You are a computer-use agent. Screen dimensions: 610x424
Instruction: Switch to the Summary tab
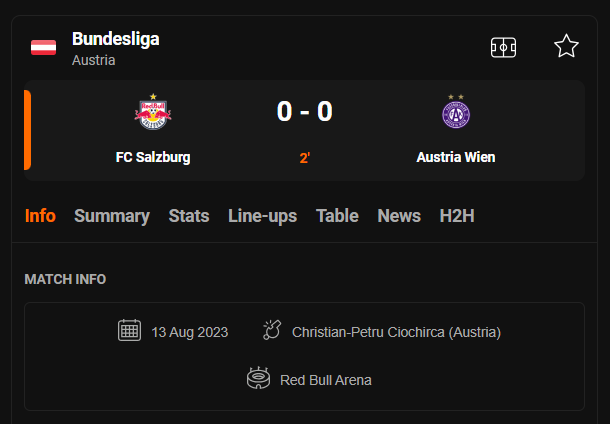[112, 216]
